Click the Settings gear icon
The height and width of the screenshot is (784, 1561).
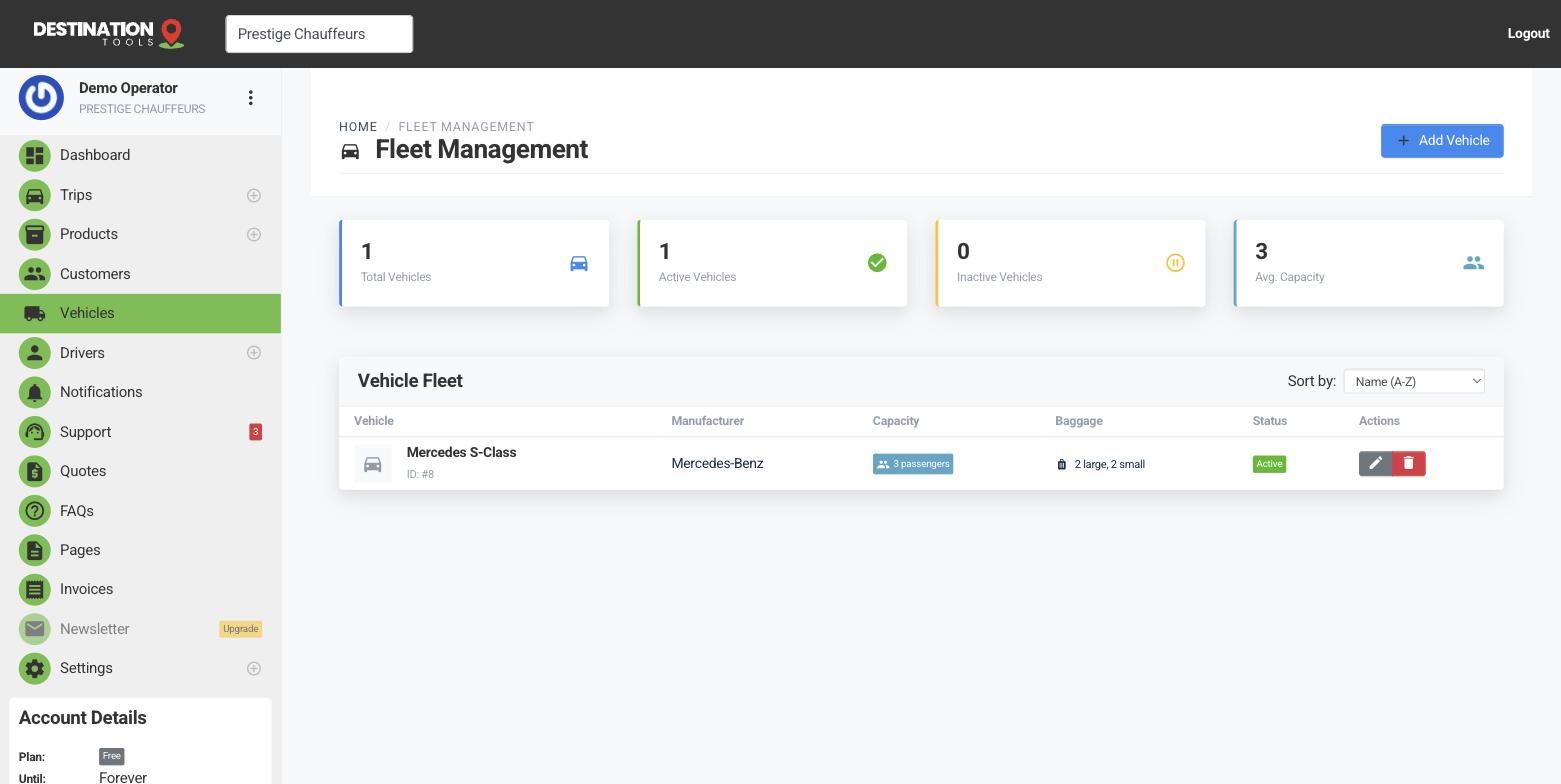tap(35, 668)
